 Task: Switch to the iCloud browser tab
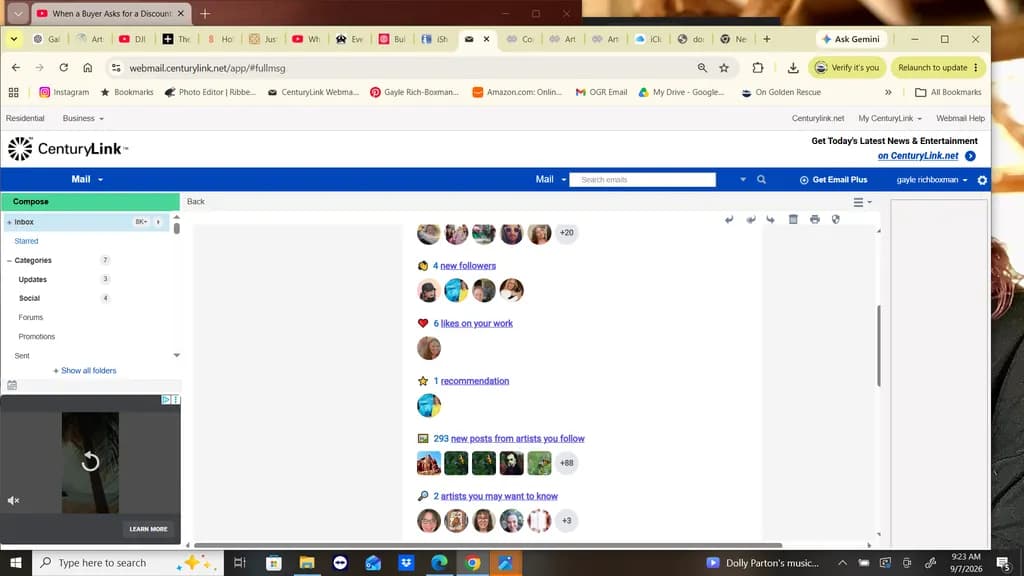point(649,39)
